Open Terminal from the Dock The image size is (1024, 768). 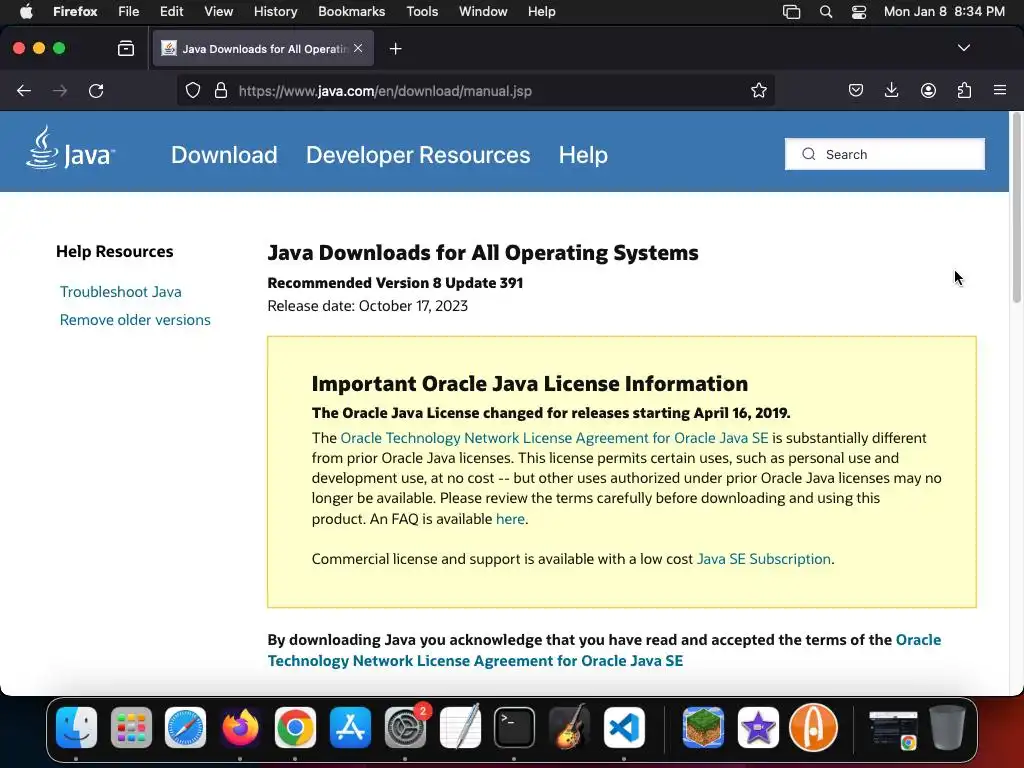[515, 727]
